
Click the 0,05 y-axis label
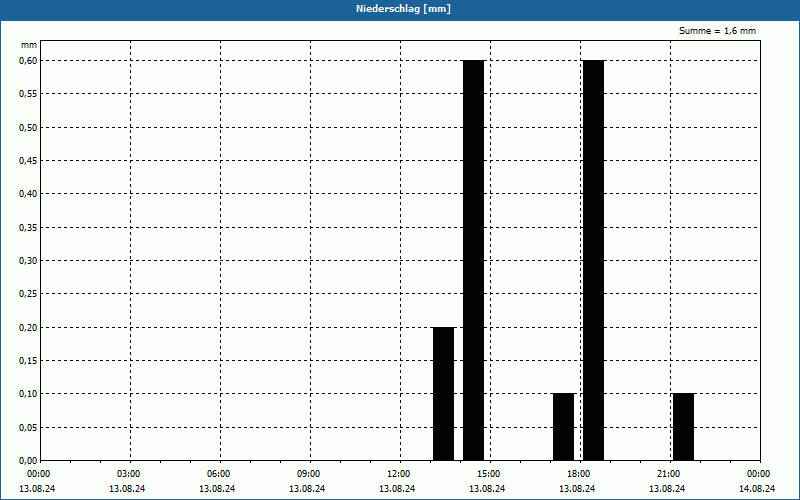[29, 428]
